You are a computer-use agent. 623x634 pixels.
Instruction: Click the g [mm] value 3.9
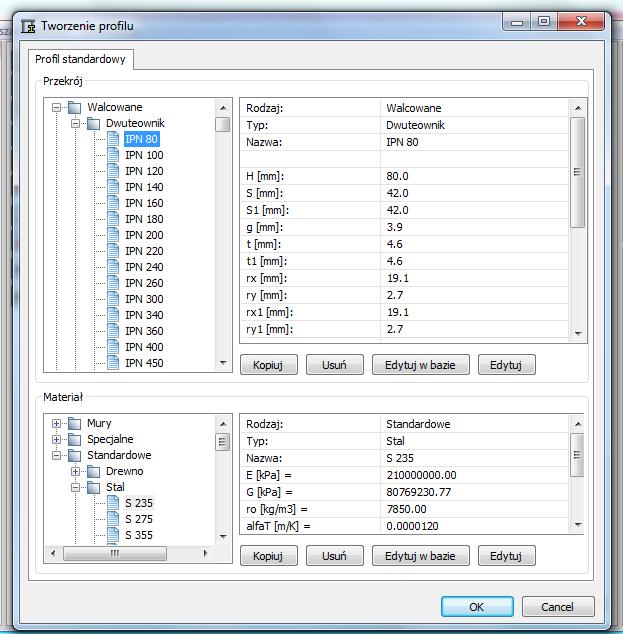(395, 227)
